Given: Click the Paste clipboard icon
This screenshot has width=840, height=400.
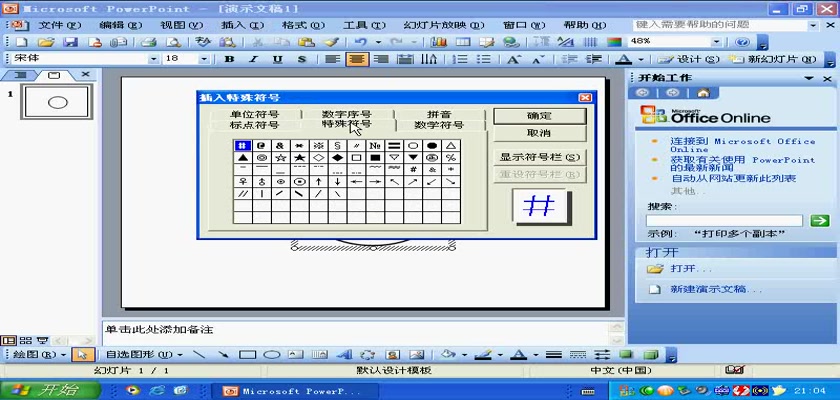Looking at the screenshot, I should pos(306,42).
